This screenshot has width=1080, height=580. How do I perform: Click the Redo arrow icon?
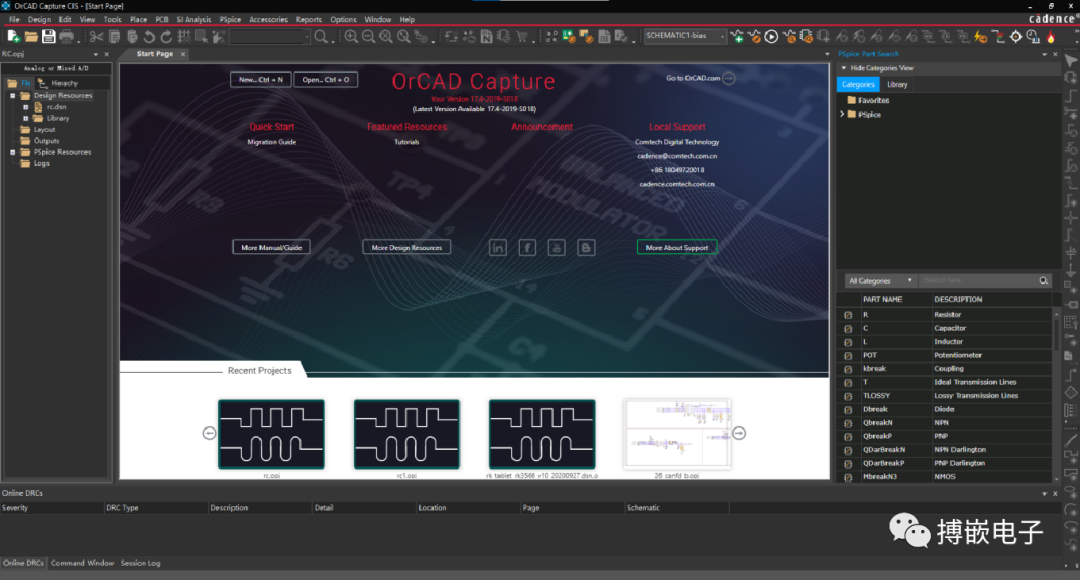166,37
